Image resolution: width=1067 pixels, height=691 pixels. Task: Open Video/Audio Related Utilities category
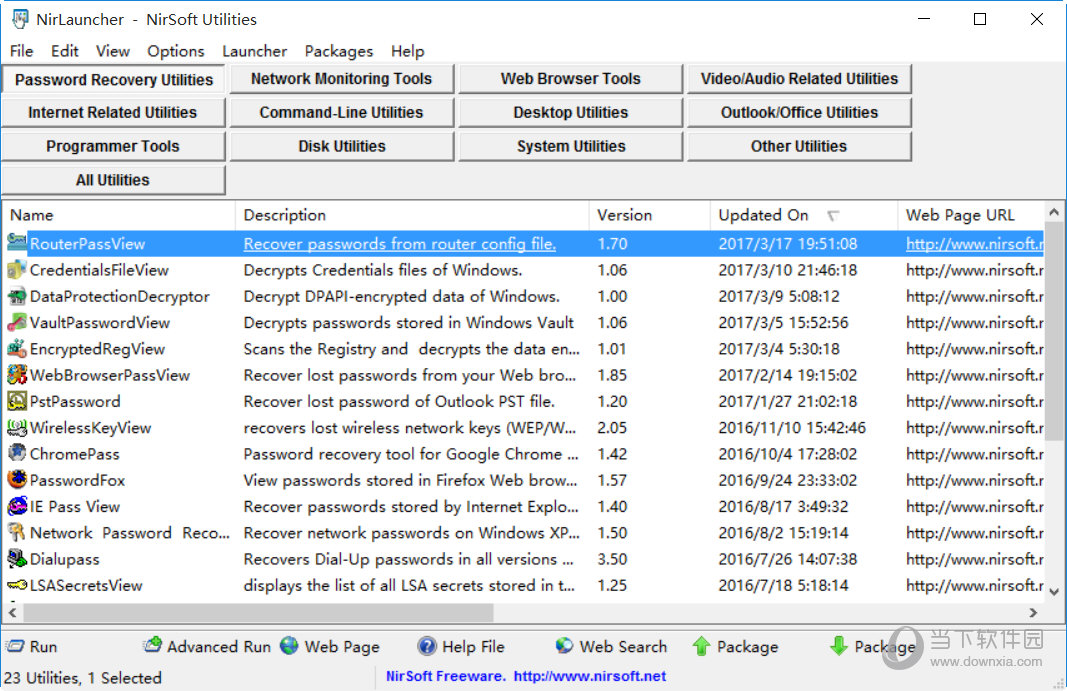click(x=800, y=79)
